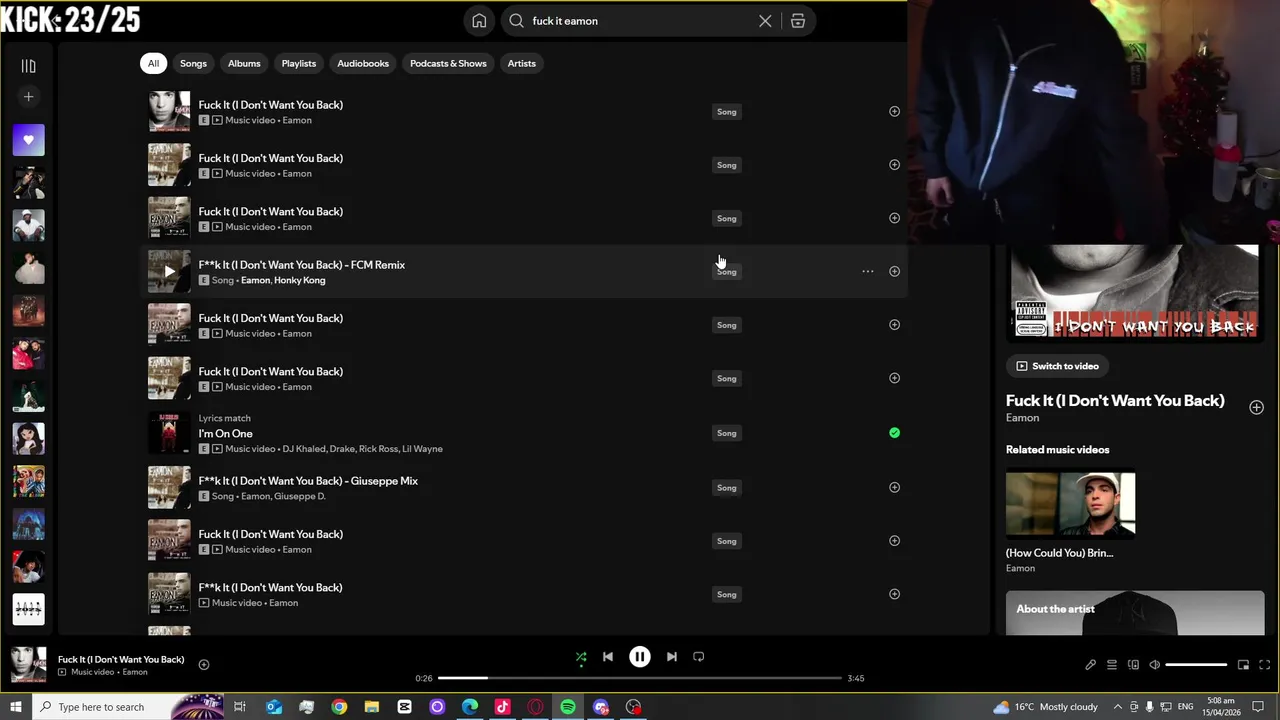Remove I'm On One from saved songs via its green check
Viewport: 1280px width, 720px height.
(894, 433)
